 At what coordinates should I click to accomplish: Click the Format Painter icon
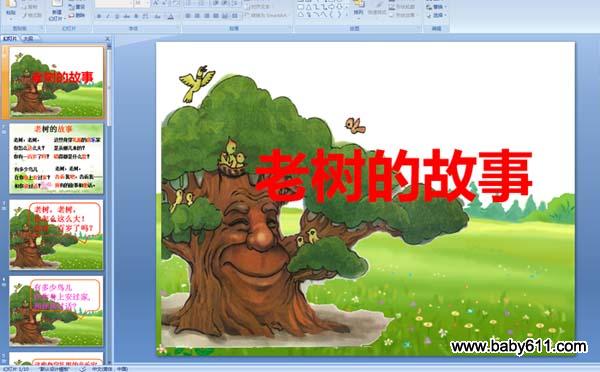click(x=32, y=15)
